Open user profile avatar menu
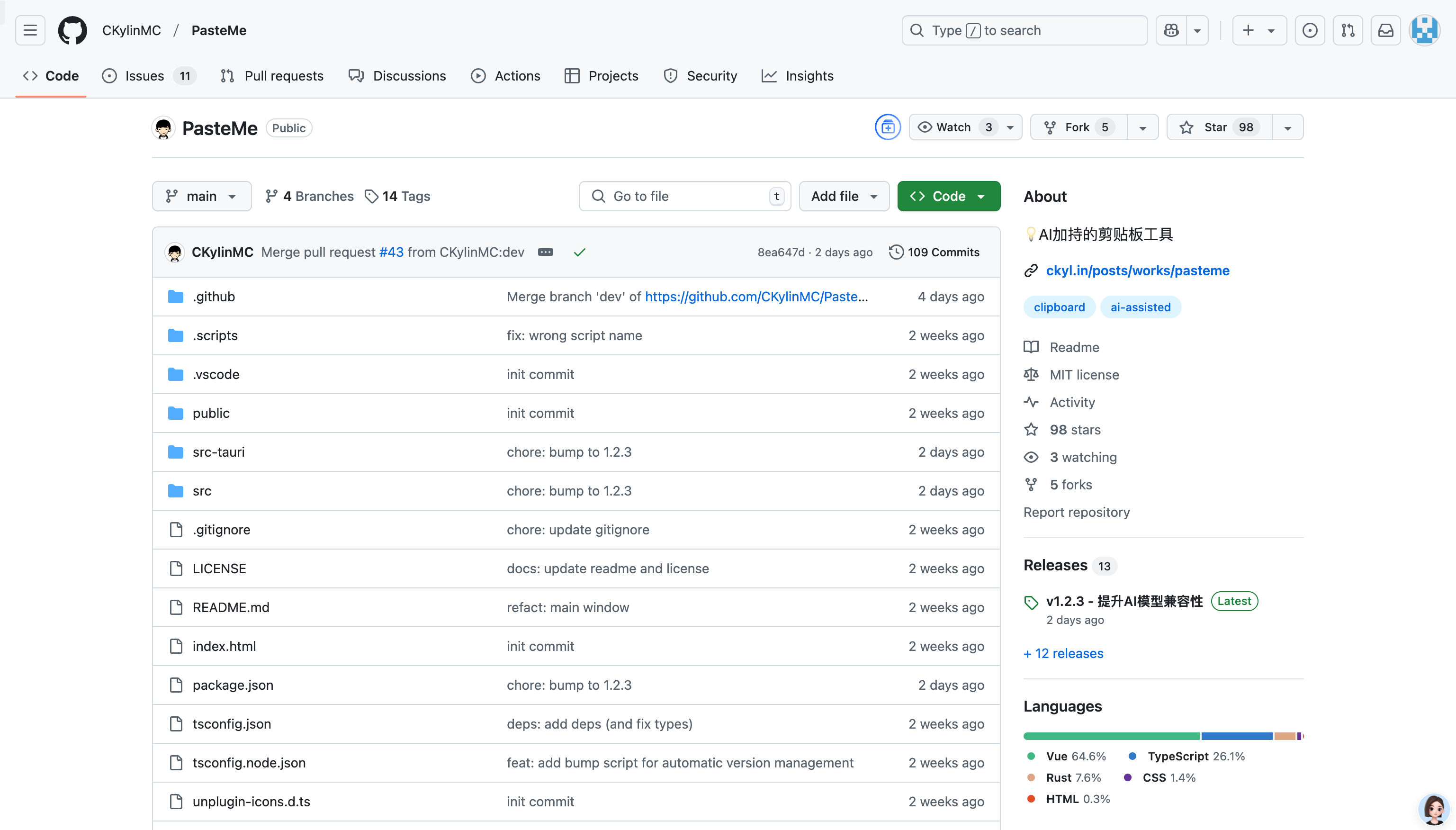Screen dimensions: 1456x830 click(x=1425, y=30)
